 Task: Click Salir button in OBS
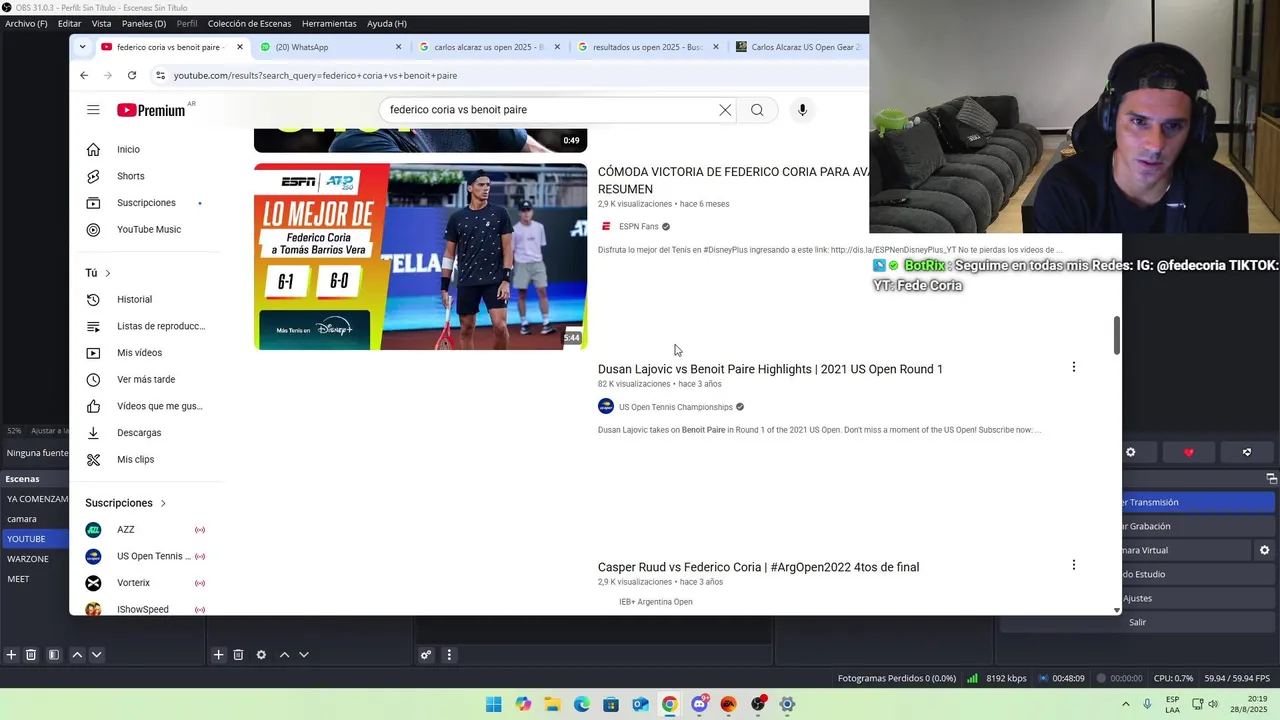point(1137,622)
